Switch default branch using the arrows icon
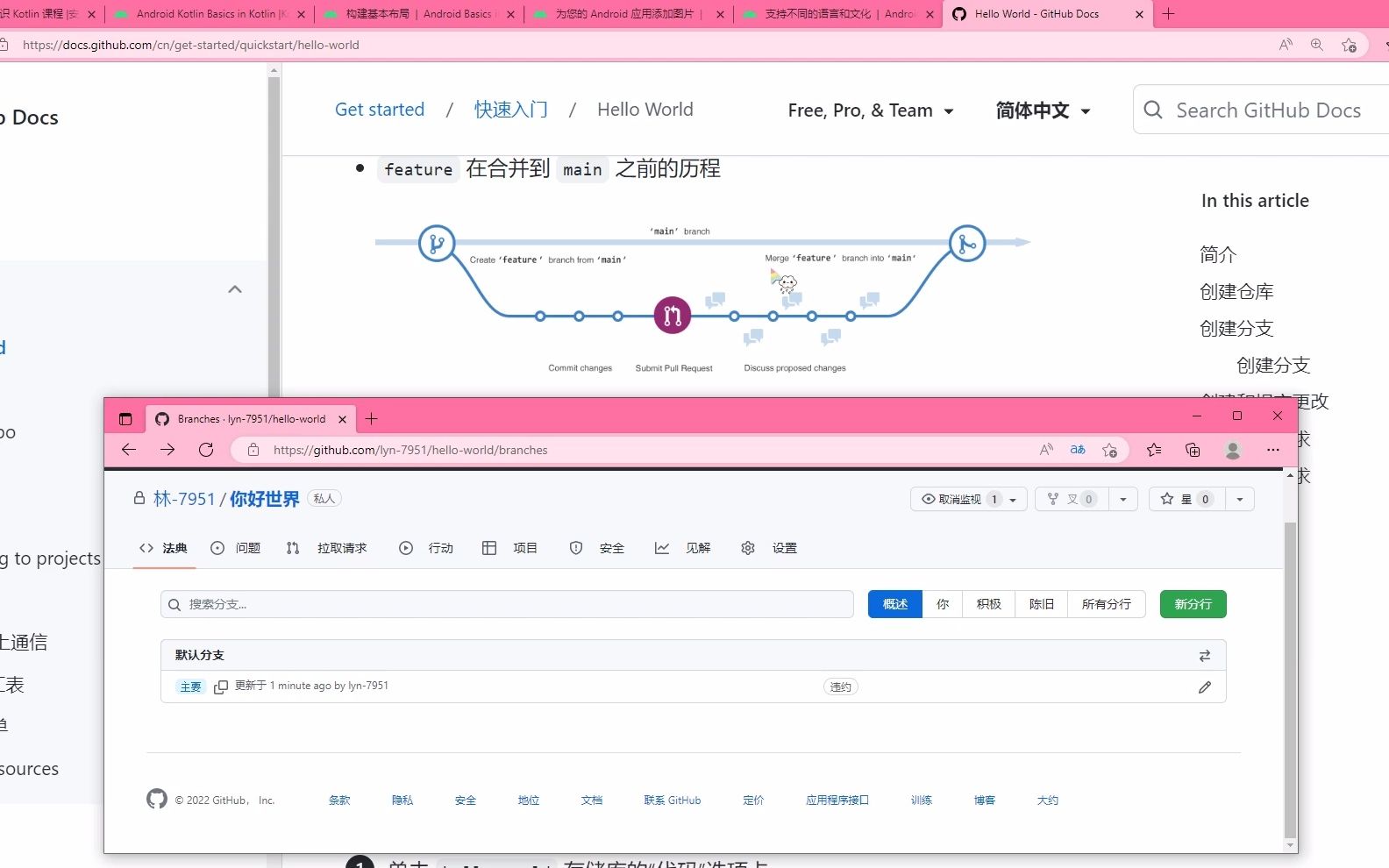 1205,656
